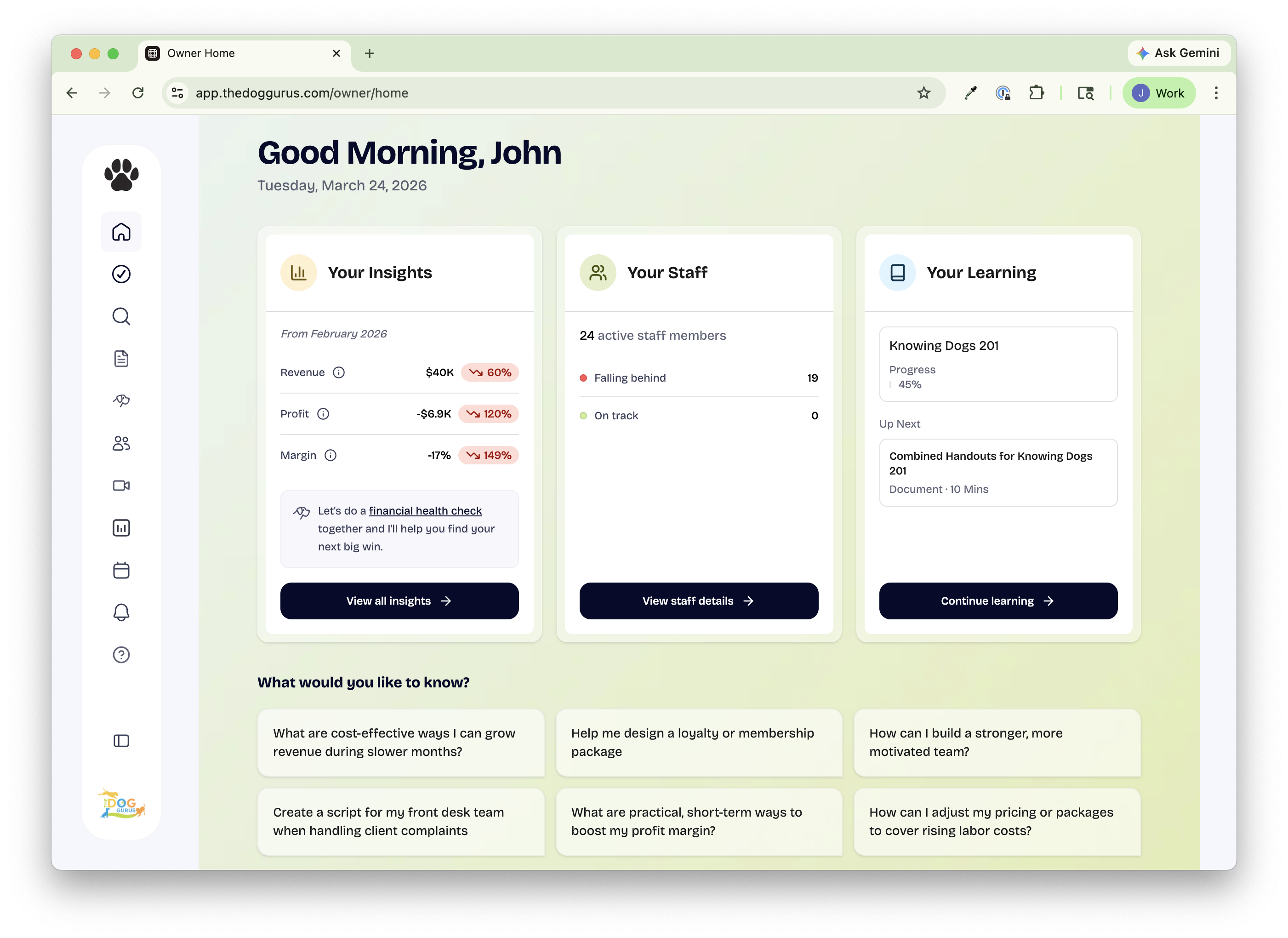Collapse the sidebar with the panel toggle

pos(121,740)
